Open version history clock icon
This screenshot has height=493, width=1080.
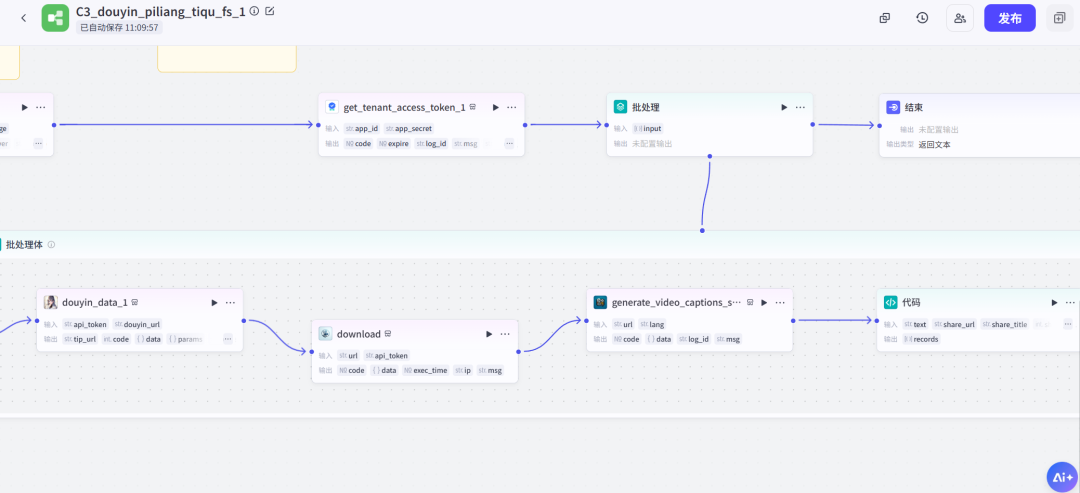pyautogui.click(x=922, y=18)
